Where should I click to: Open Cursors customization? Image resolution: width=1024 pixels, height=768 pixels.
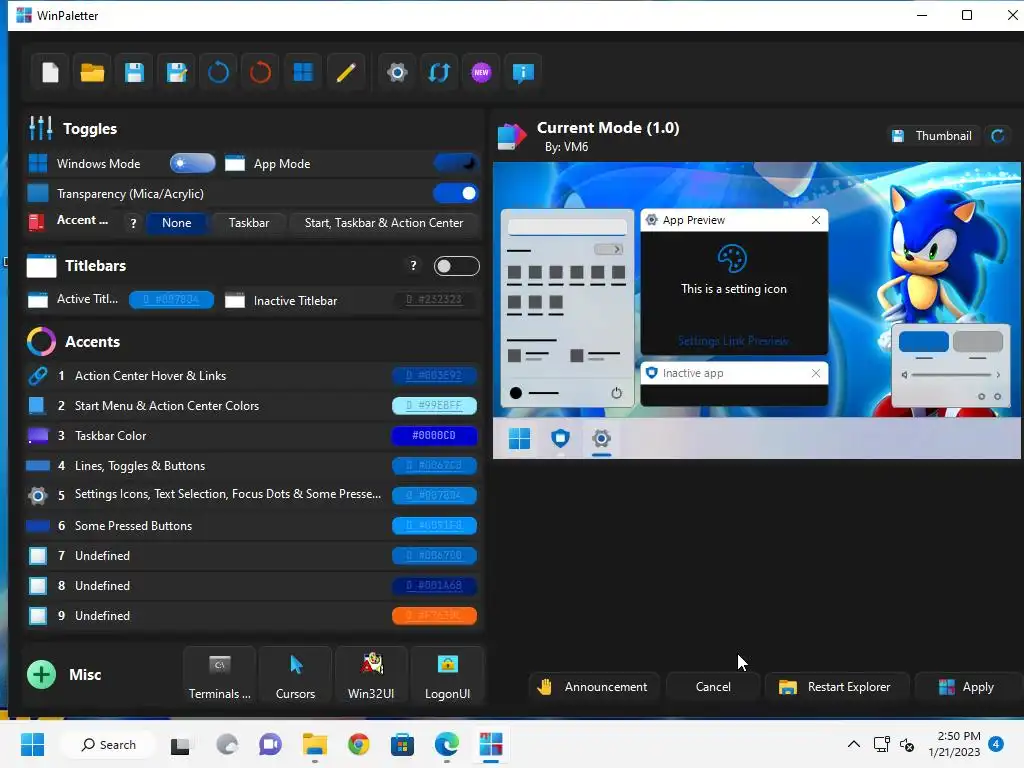pos(295,675)
